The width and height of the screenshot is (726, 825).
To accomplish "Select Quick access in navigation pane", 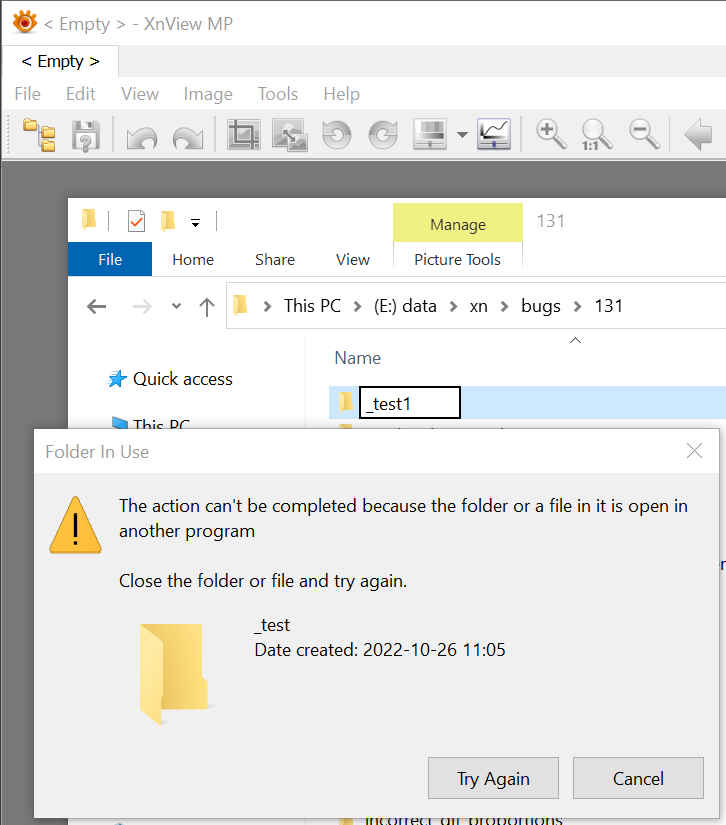I will coord(182,379).
